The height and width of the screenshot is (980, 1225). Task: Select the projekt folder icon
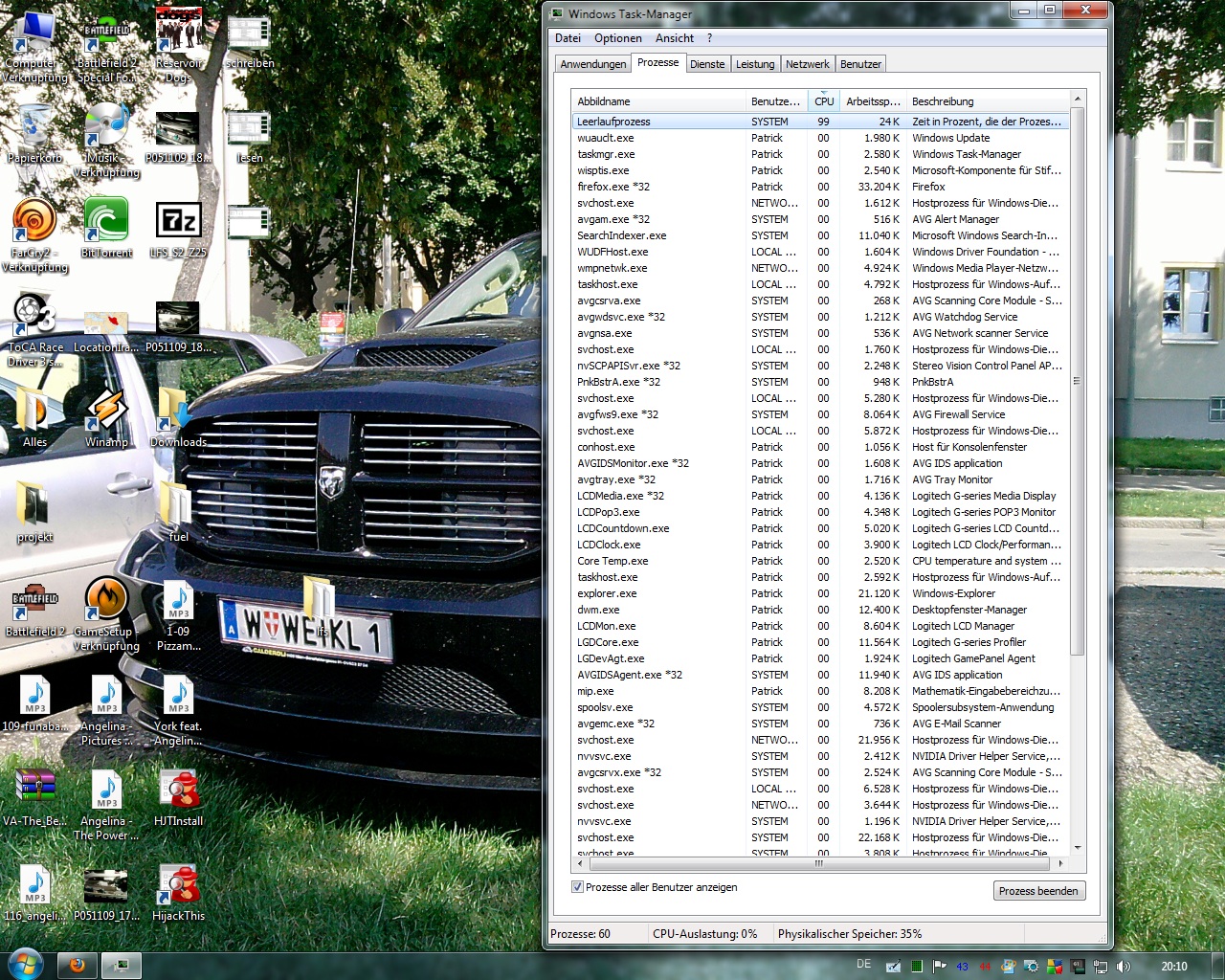click(x=34, y=513)
